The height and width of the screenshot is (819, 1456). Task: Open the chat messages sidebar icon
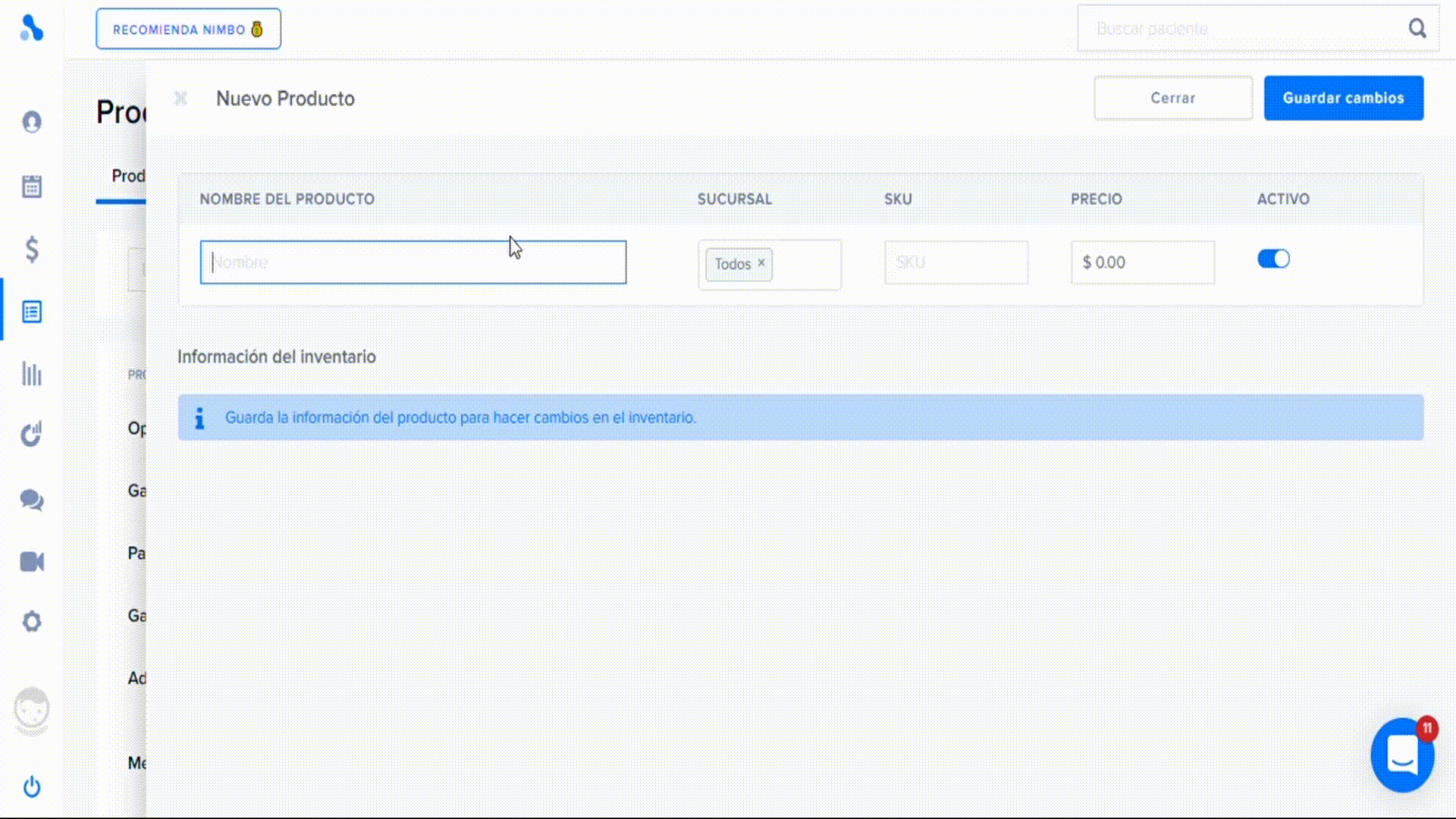[32, 500]
